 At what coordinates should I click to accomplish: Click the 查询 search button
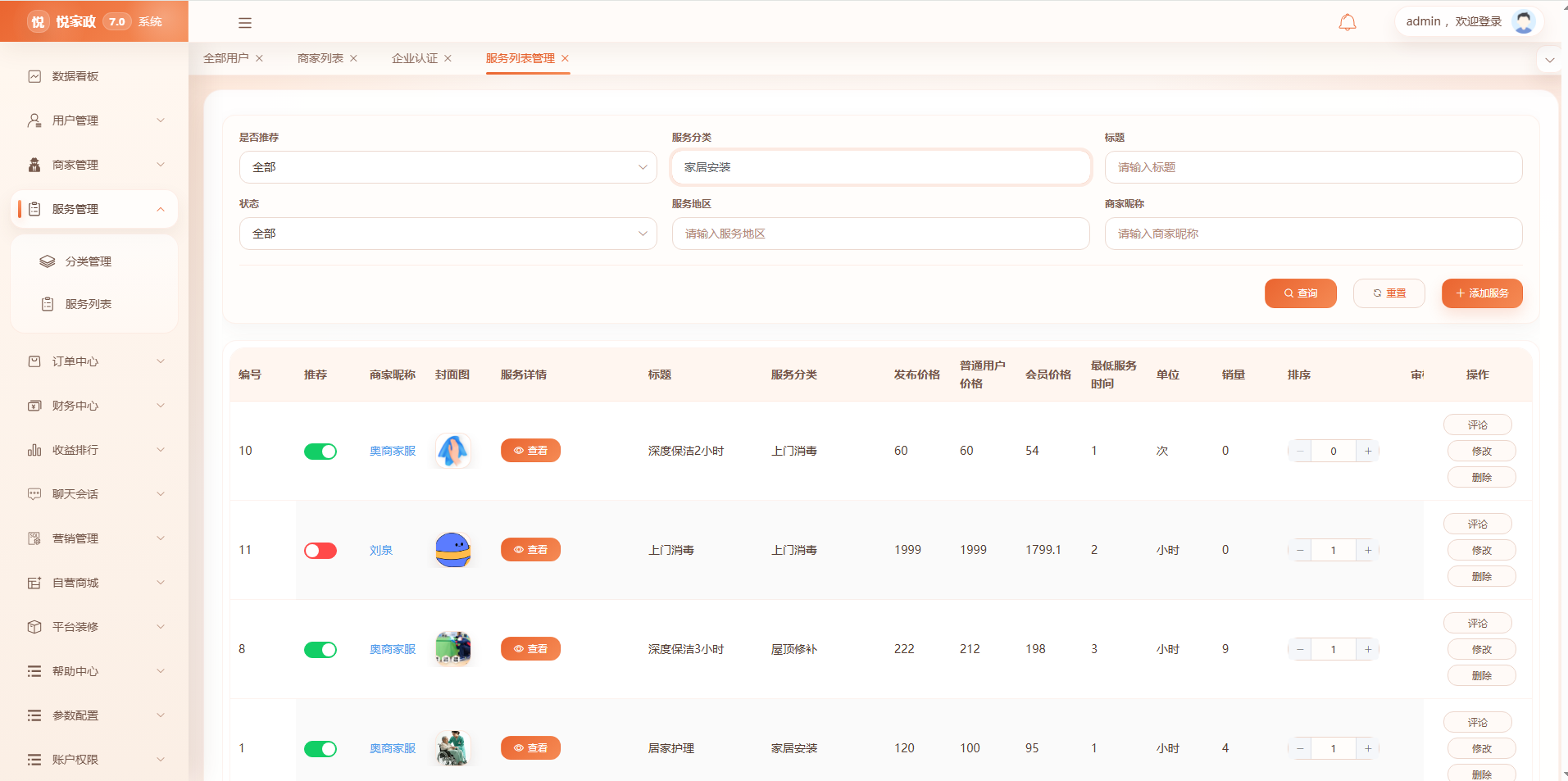tap(1300, 293)
